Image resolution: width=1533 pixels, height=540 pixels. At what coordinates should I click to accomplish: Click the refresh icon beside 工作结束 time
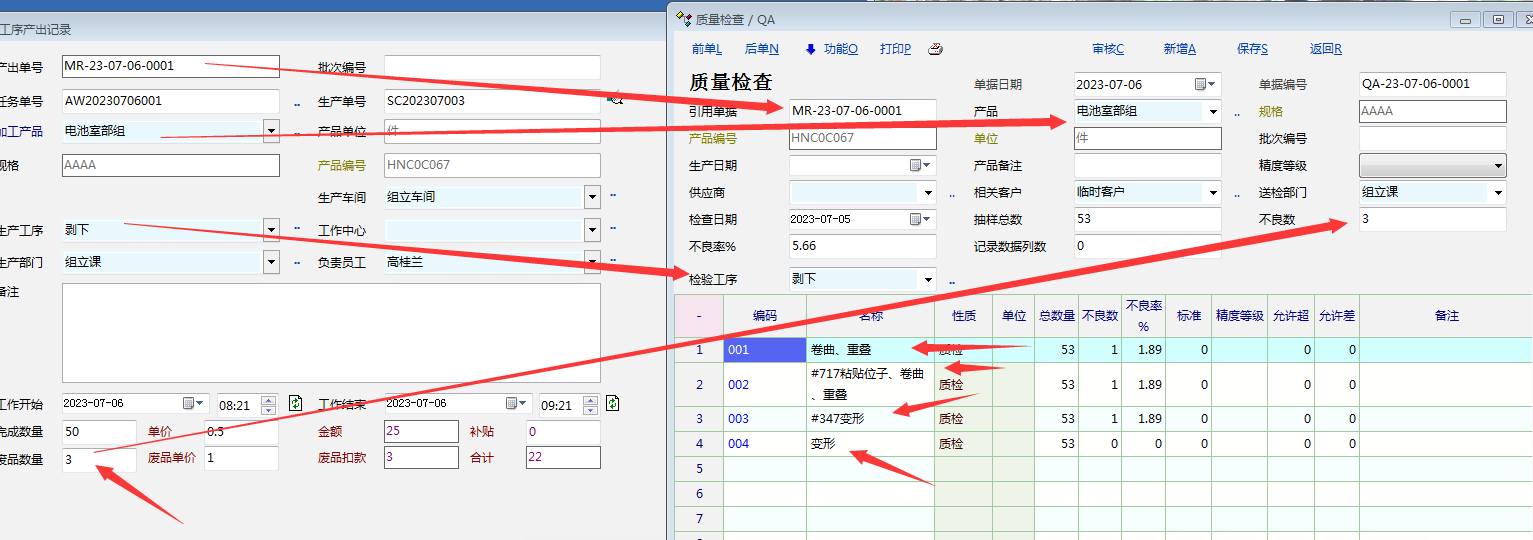pyautogui.click(x=612, y=403)
